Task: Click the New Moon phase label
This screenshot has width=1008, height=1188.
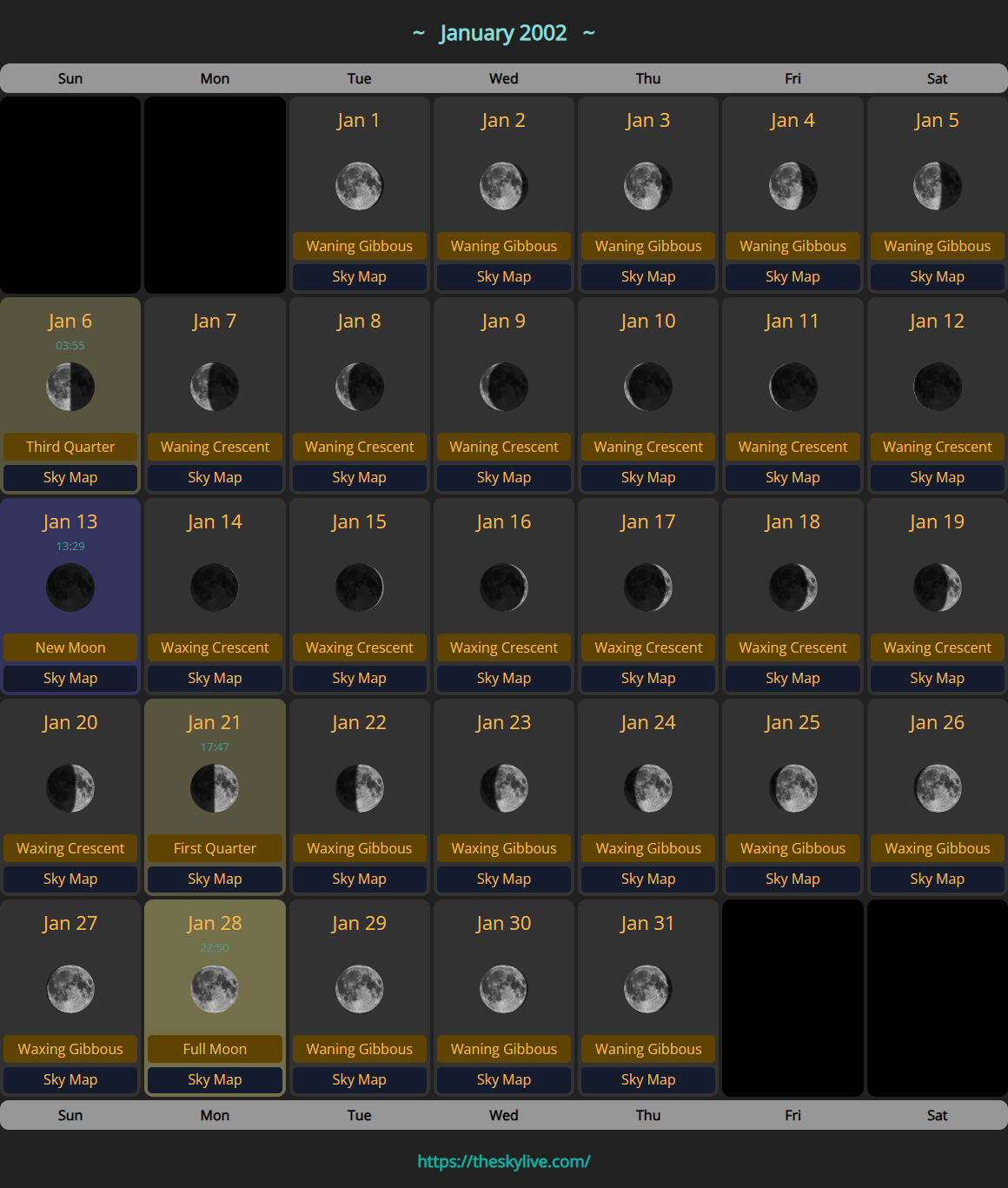Action: (70, 647)
